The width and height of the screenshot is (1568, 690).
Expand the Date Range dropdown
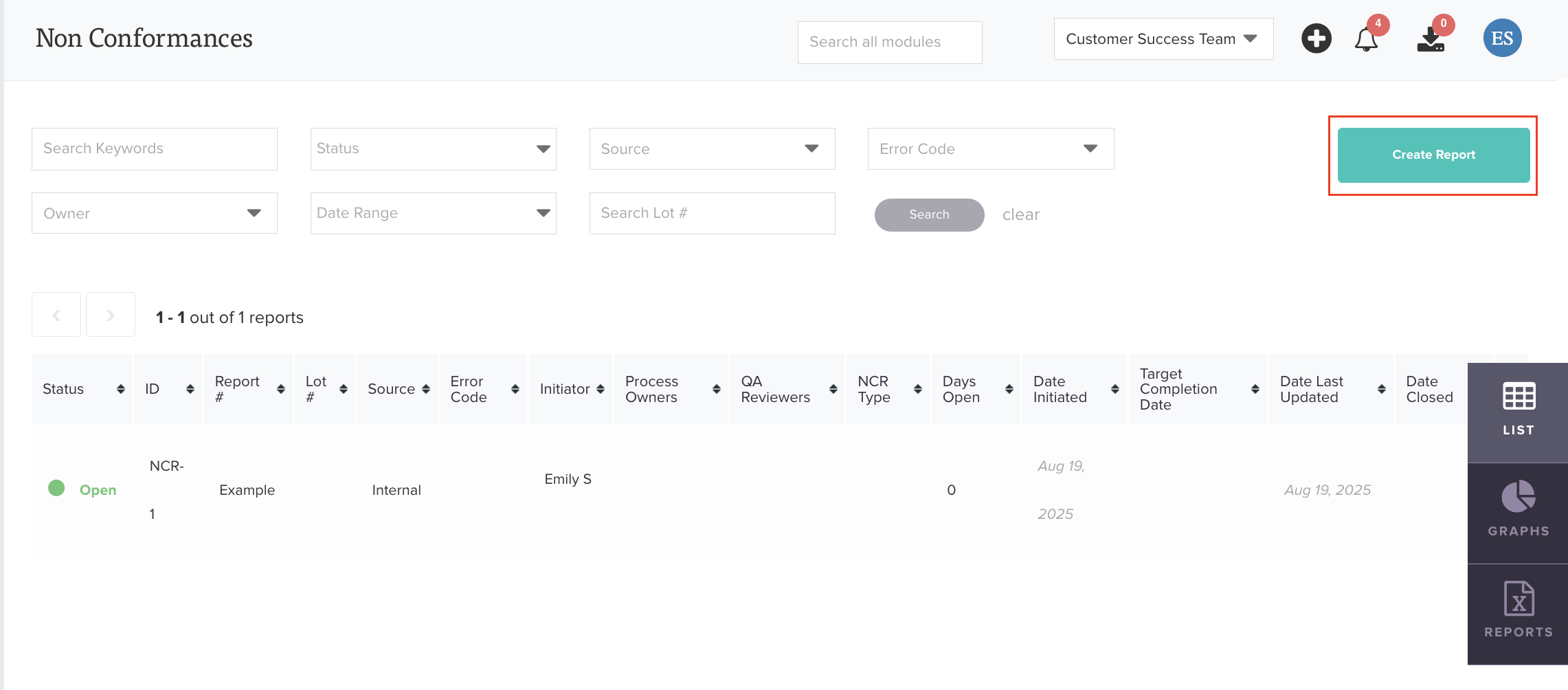pos(433,213)
